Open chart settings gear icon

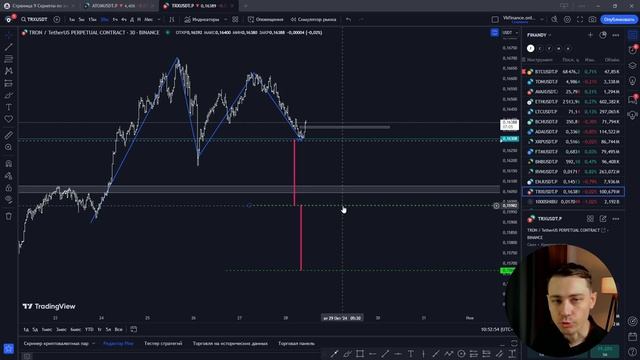pyautogui.click(x=567, y=20)
